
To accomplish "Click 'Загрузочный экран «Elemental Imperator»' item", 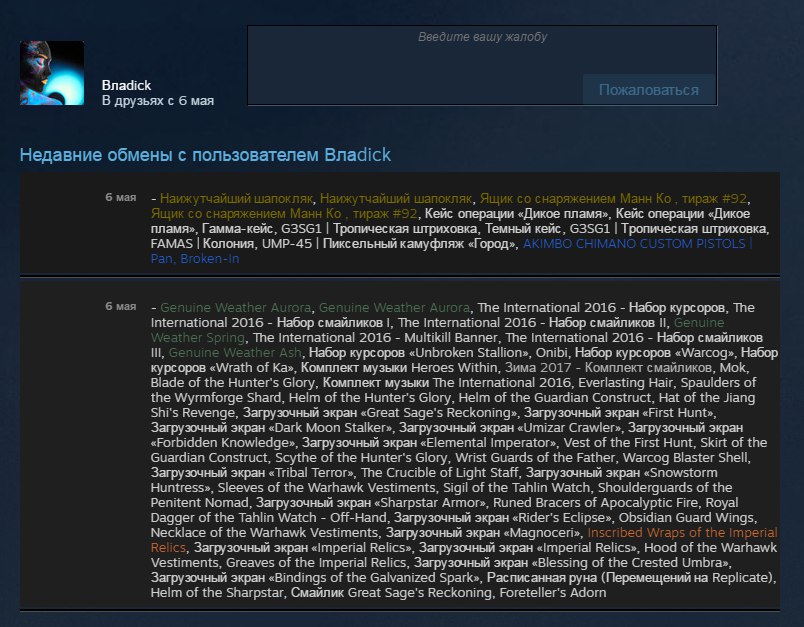I will [429, 442].
